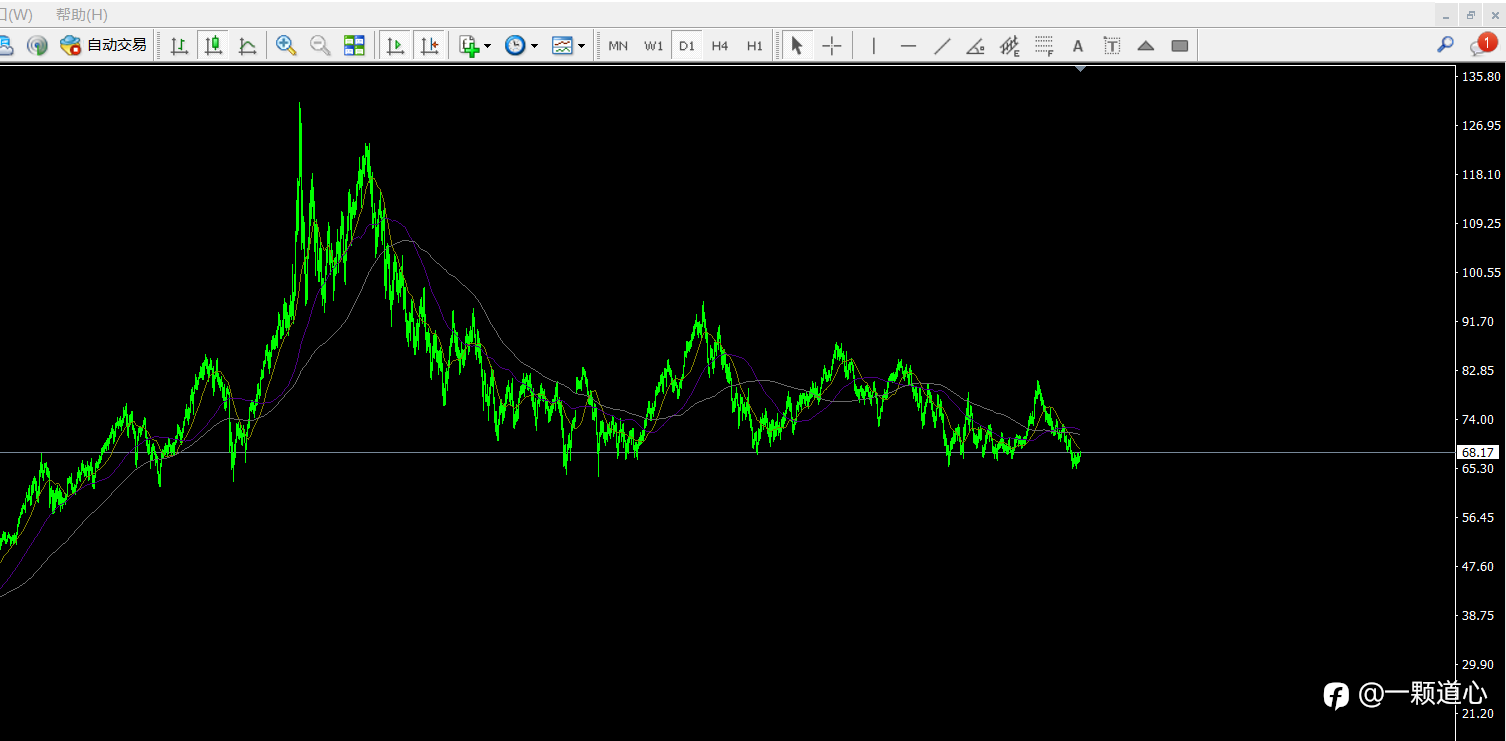Switch chart to candlestick style
This screenshot has height=741, width=1506.
pos(213,45)
